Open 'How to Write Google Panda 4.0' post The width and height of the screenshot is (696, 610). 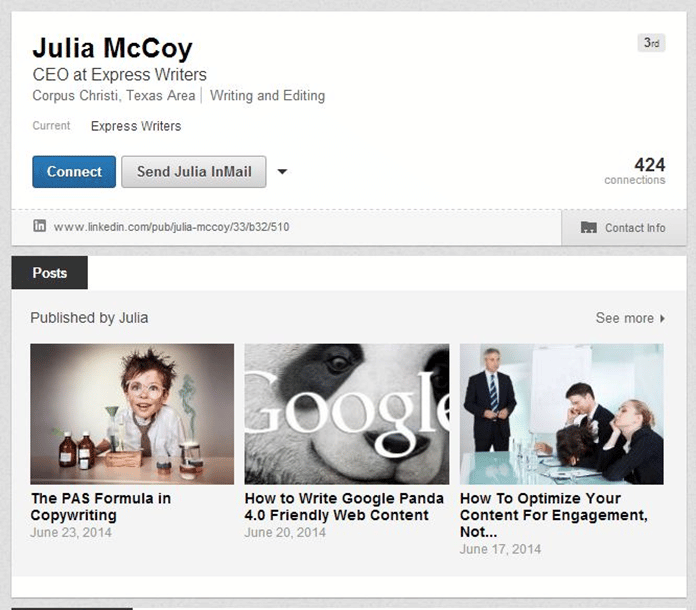pos(344,507)
